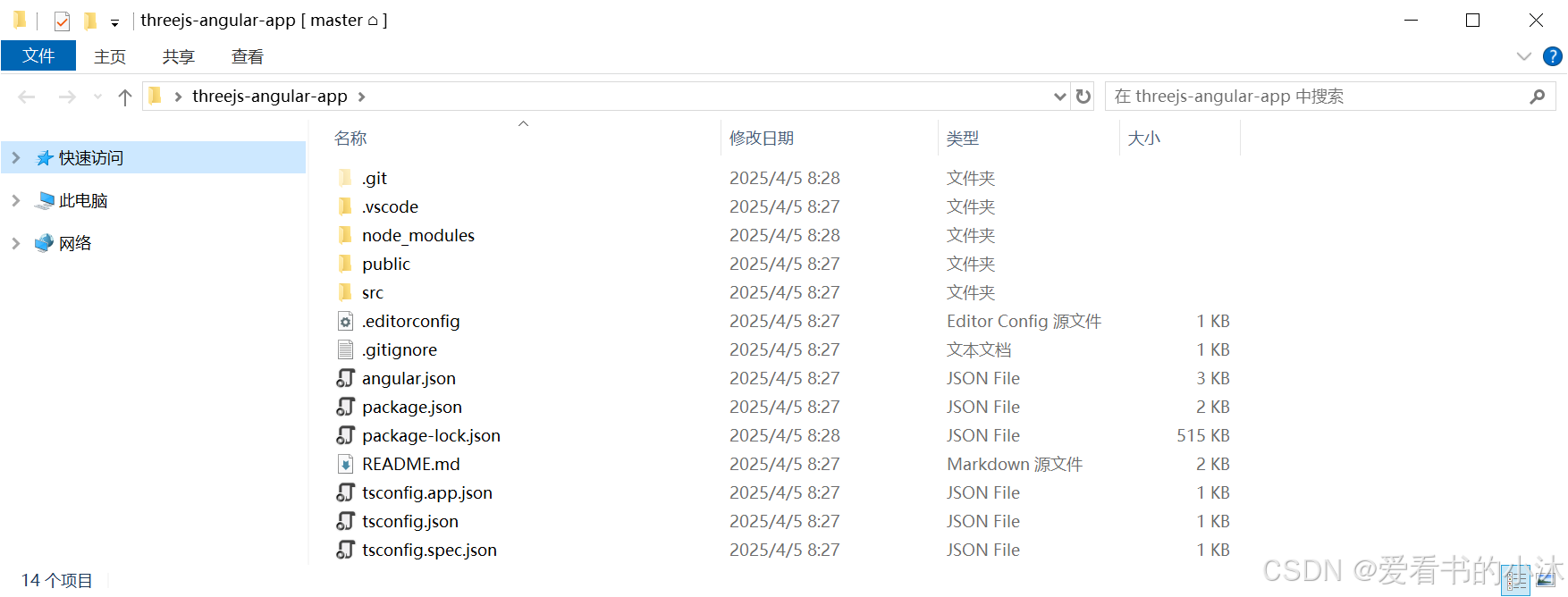Sort by 名称 column header
1568x597 pixels.
coord(350,139)
